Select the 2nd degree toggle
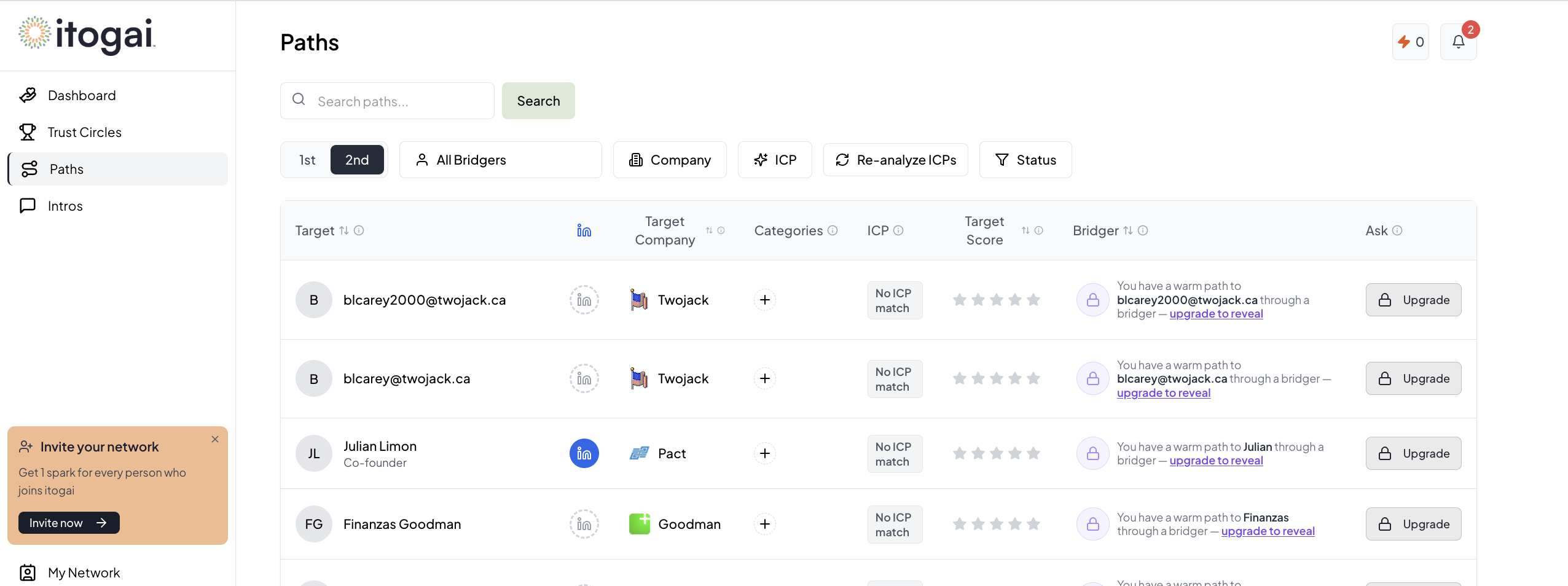The image size is (1568, 586). point(357,160)
